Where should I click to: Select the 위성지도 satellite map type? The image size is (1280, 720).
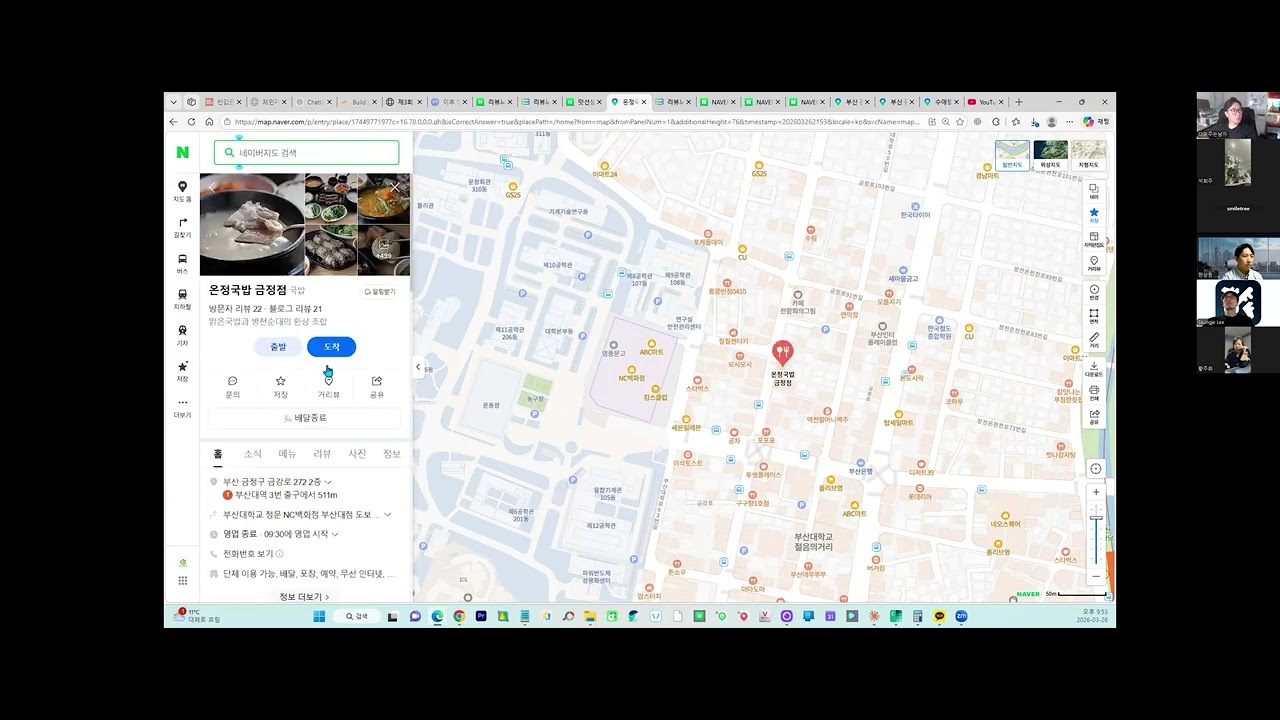(x=1050, y=155)
